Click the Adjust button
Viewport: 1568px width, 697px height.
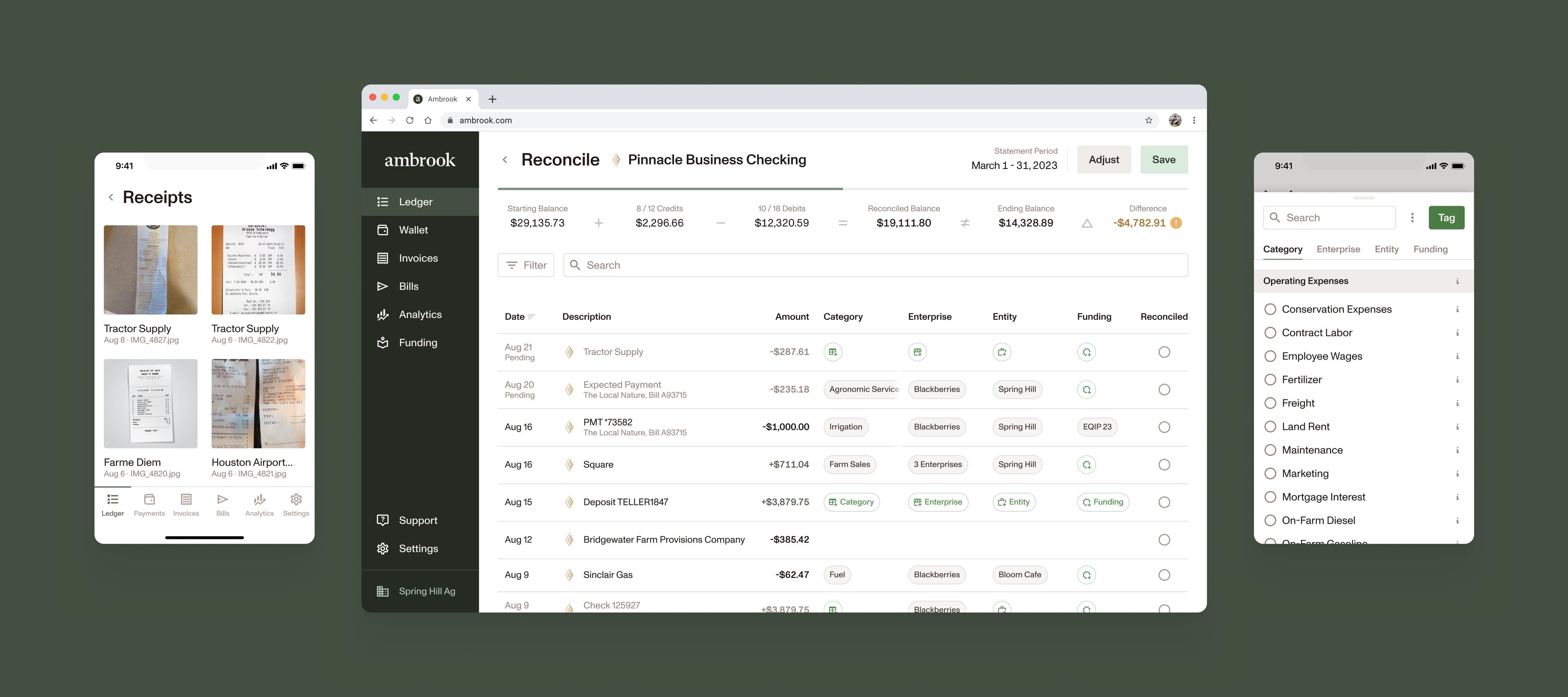[x=1104, y=159]
